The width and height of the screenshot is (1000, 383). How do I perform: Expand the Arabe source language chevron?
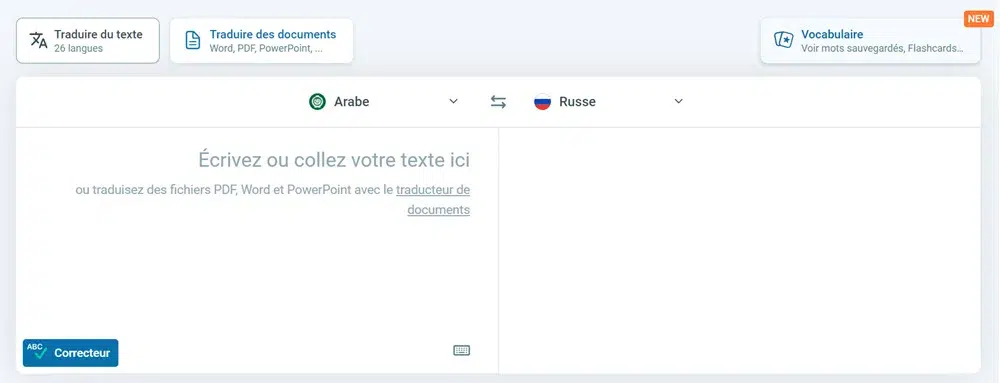453,101
